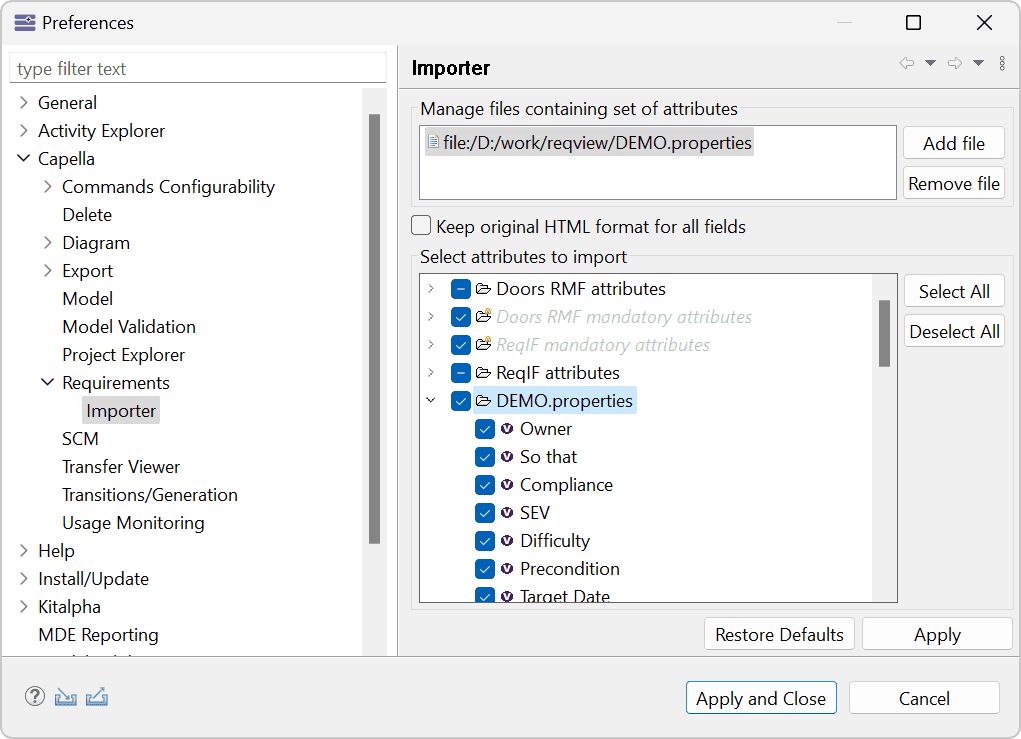Toggle the ReqIF attributes checkbox
The width and height of the screenshot is (1021, 739).
(460, 372)
